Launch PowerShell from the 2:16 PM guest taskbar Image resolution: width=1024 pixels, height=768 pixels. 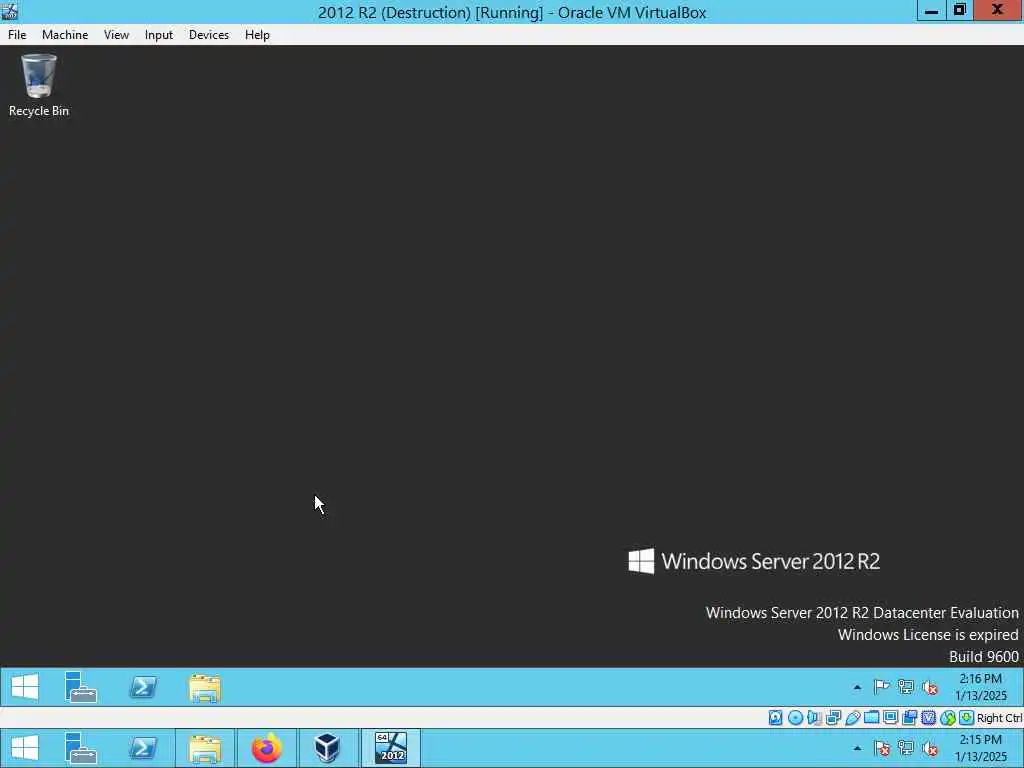[143, 687]
